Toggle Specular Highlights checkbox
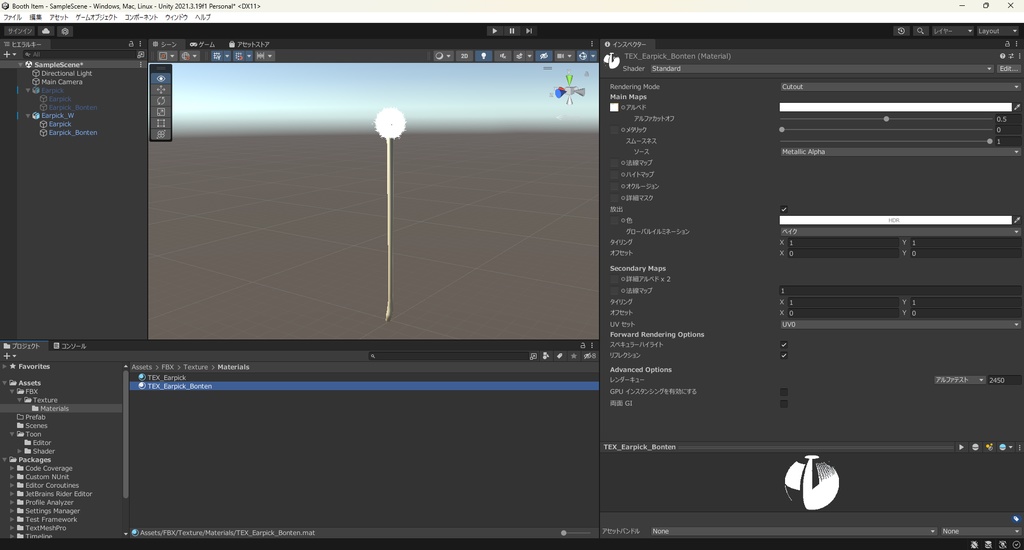This screenshot has height=550, width=1024. click(x=784, y=344)
